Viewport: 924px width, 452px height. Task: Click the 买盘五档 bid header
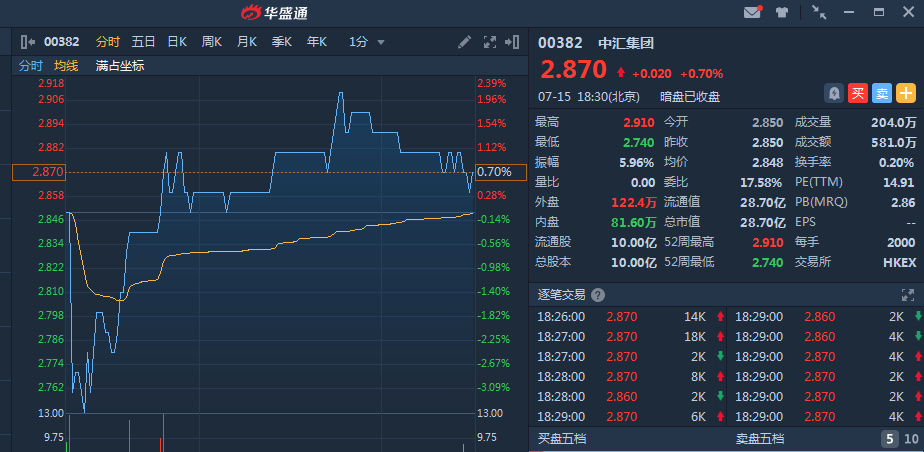click(562, 439)
